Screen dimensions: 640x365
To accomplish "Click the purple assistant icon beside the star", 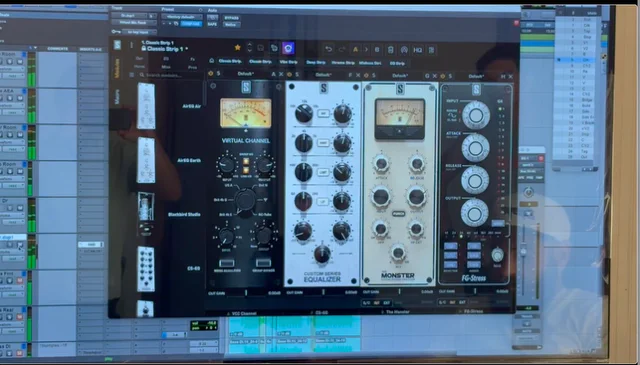I will tap(288, 48).
